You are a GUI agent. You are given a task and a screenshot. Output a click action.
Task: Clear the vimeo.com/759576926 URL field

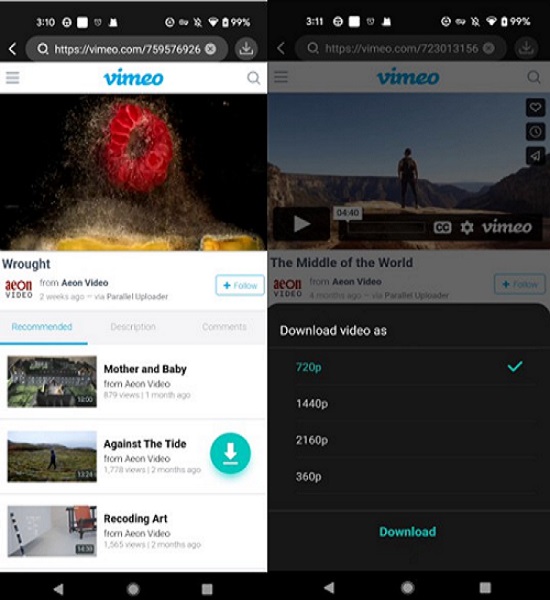211,49
